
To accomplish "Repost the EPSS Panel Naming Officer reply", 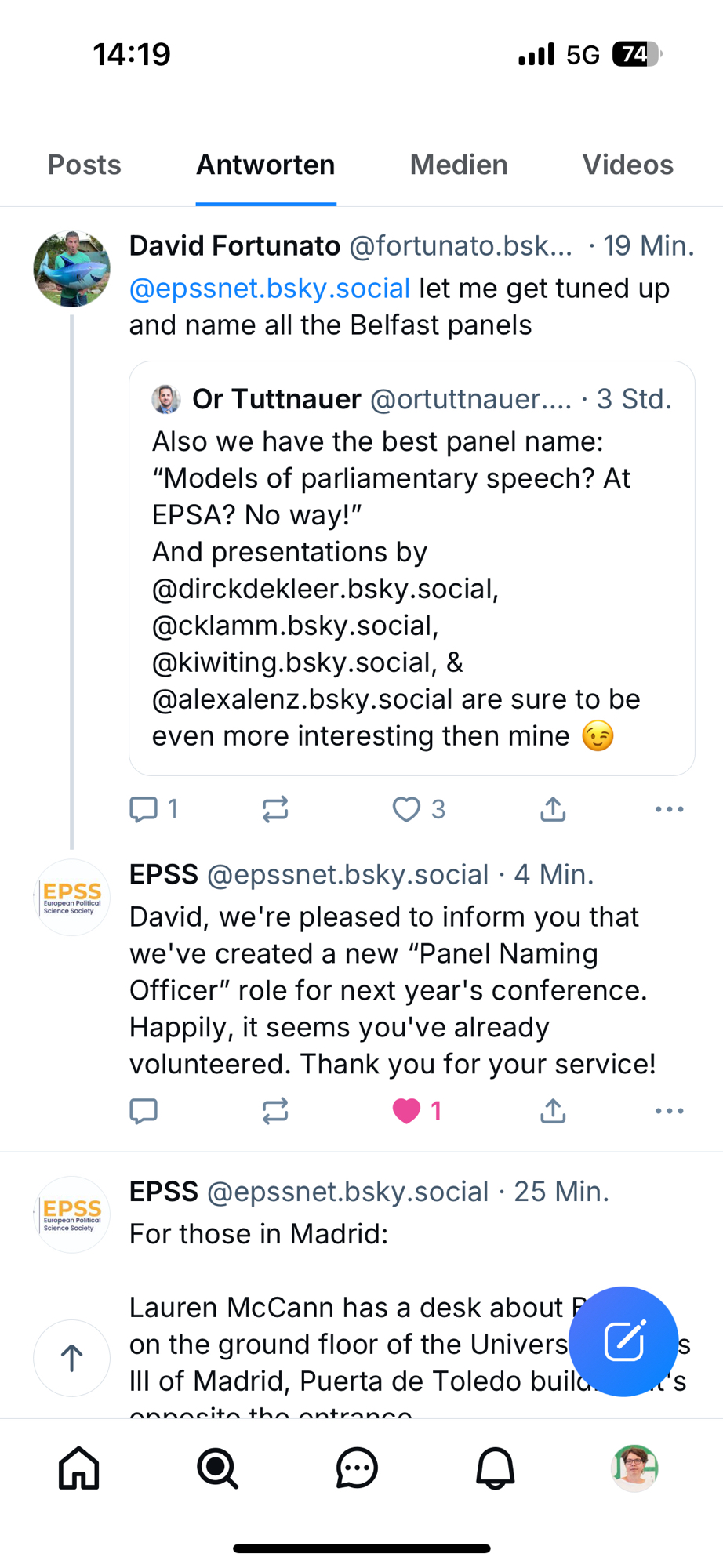I will 275,1110.
